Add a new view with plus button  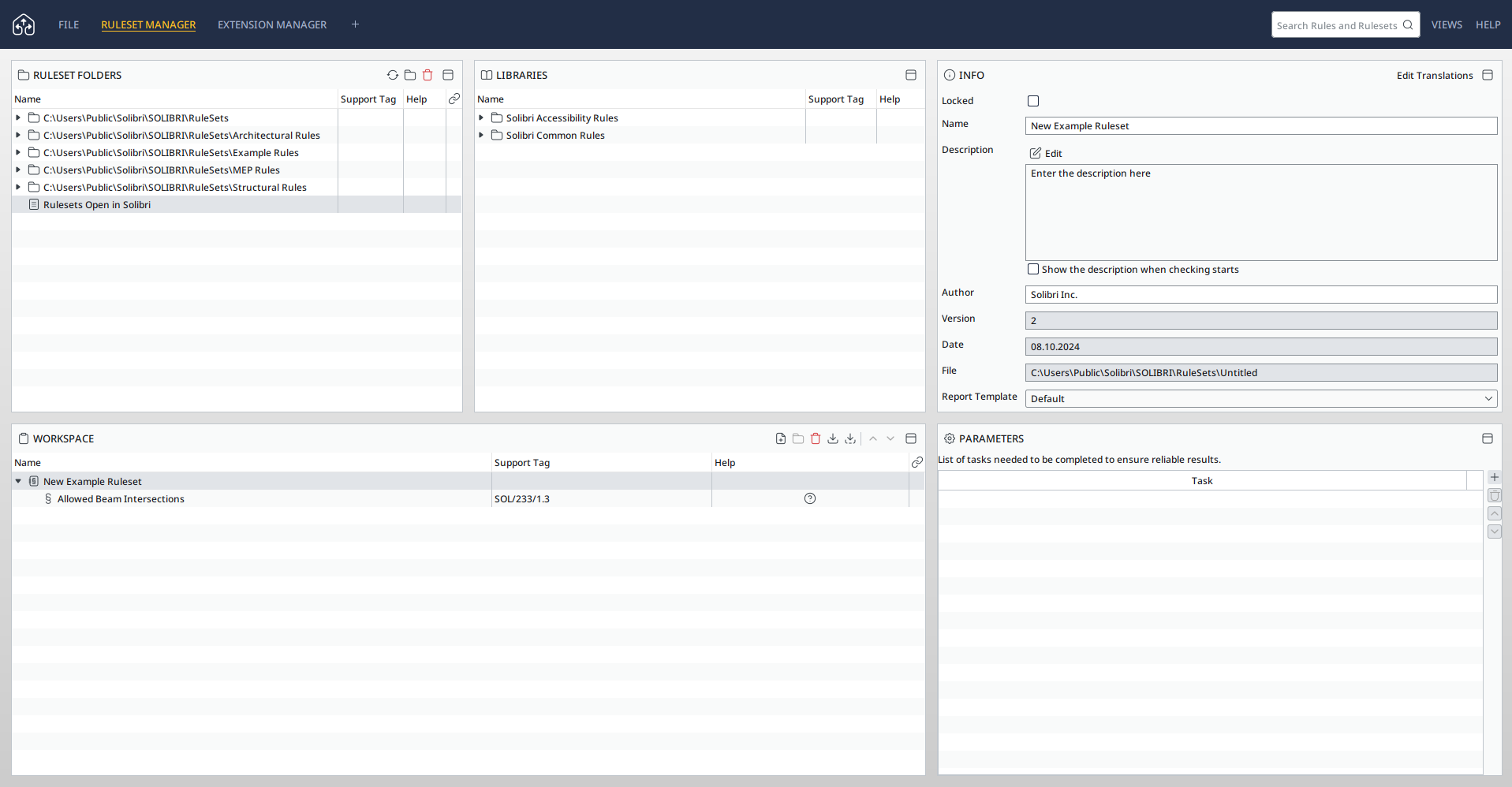click(355, 24)
